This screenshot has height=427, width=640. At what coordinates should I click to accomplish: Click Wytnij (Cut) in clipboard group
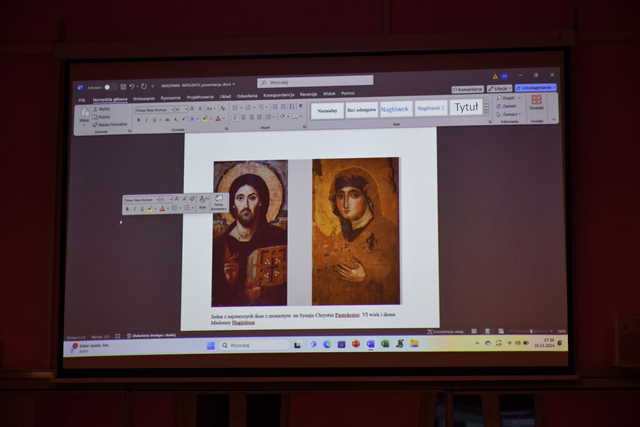[x=102, y=109]
